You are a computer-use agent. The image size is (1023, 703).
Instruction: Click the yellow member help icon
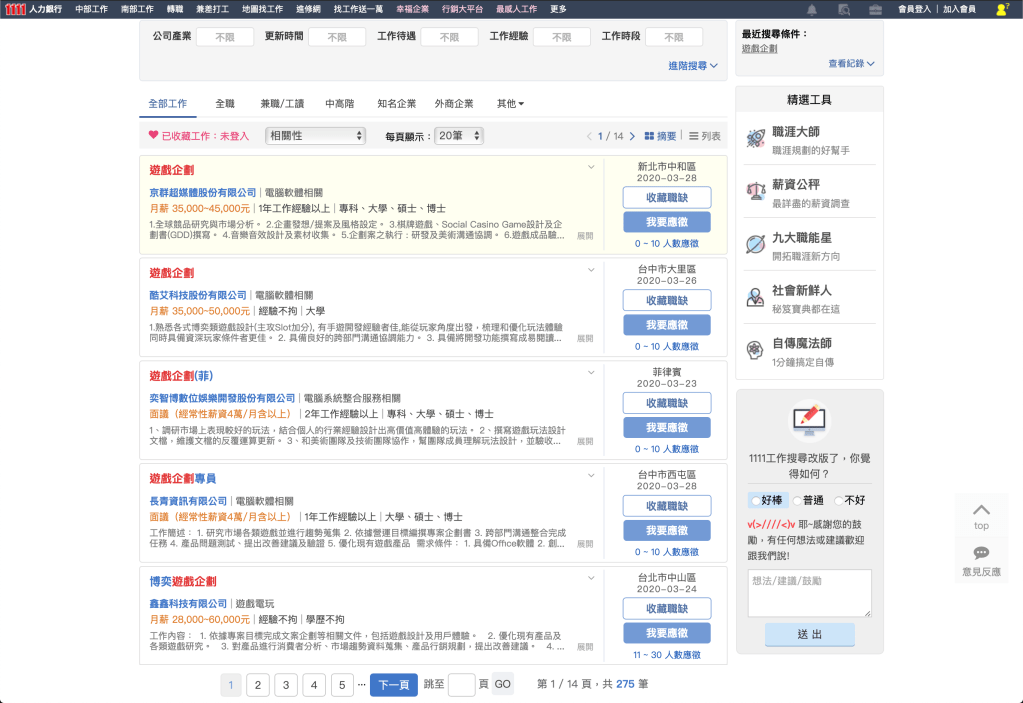(1002, 9)
